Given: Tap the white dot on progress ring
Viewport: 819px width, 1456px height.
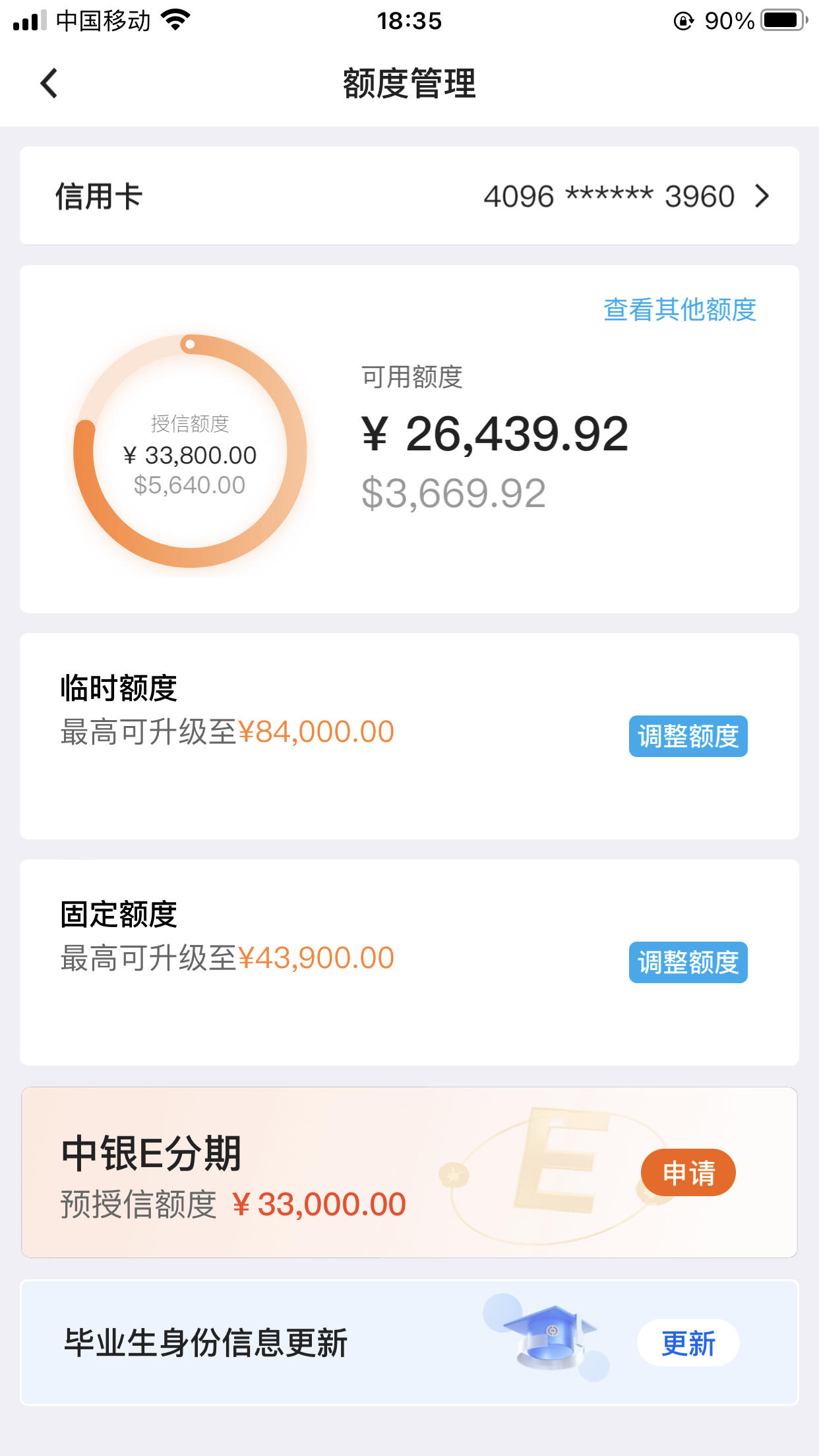Looking at the screenshot, I should 190,344.
